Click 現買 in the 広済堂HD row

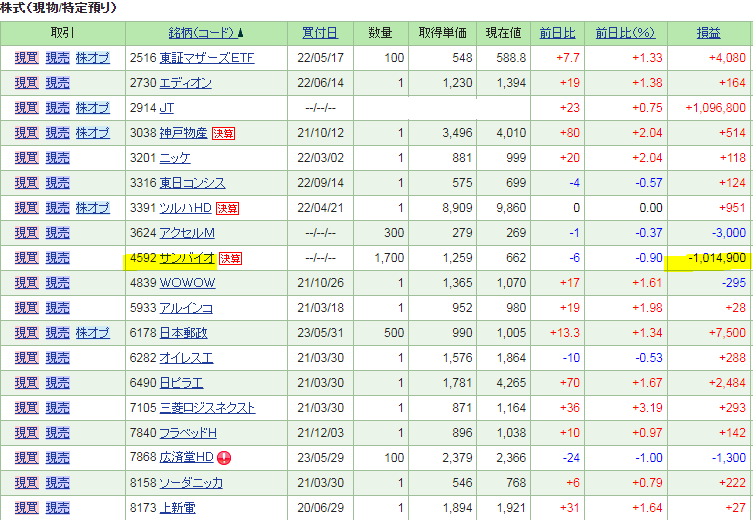coord(26,458)
